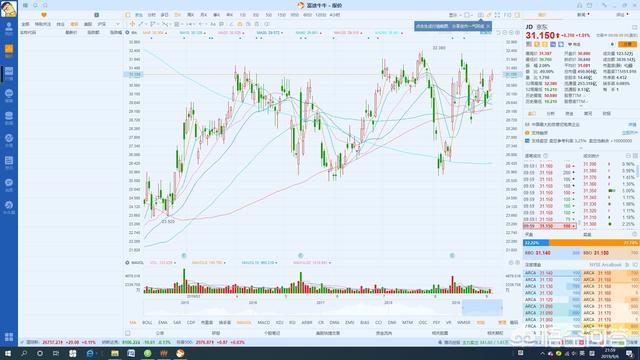
Task: Select the crosshair cursor drawing tool
Action: point(132,24)
